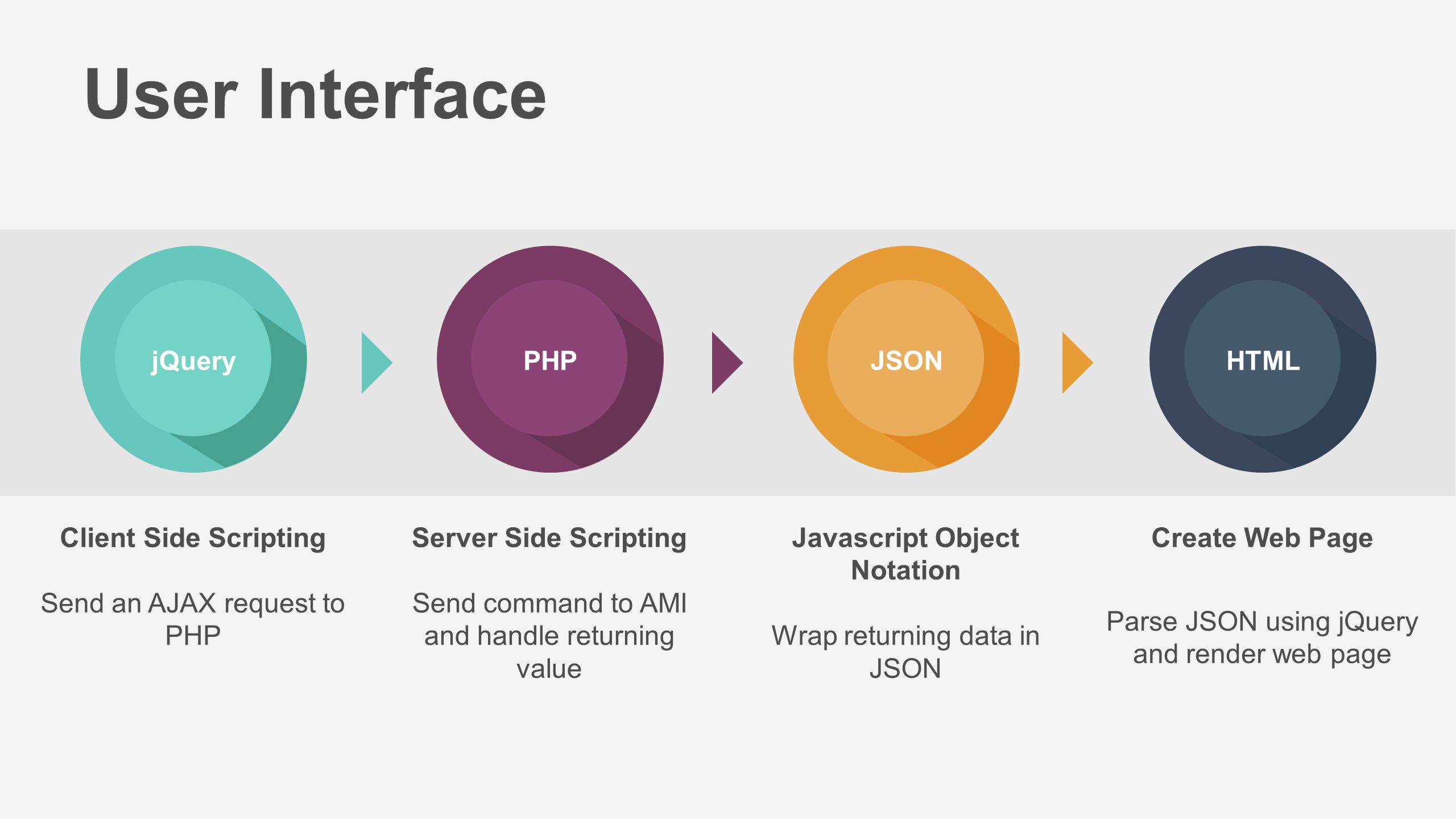Click the orange arrow after JSON
This screenshot has width=1456, height=819.
point(1078,363)
